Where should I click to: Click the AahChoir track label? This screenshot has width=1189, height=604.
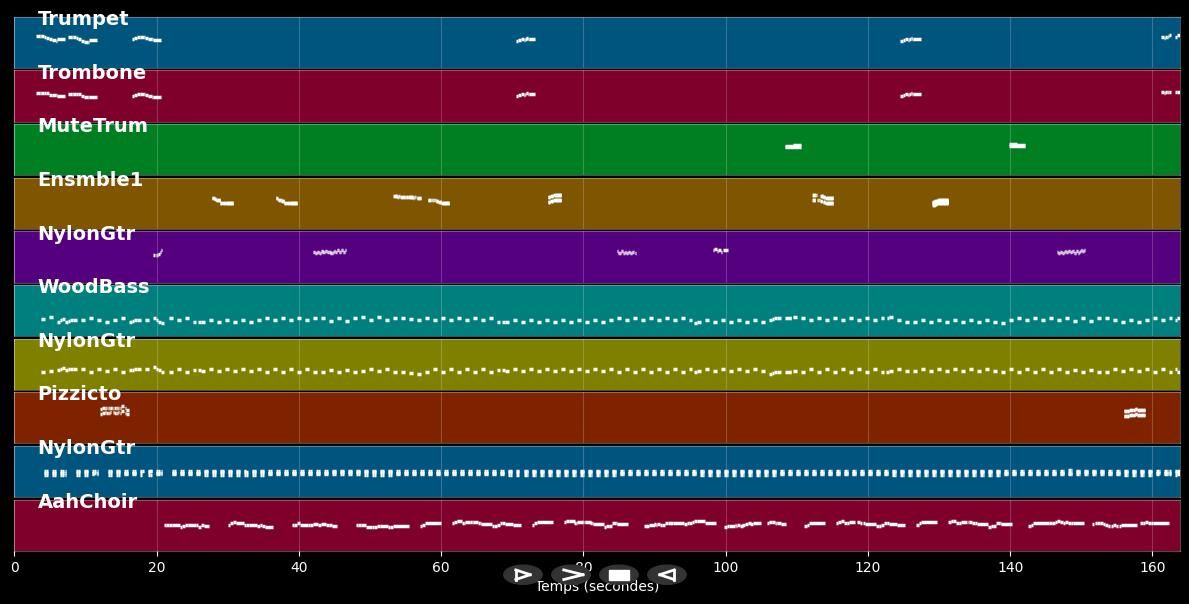pyautogui.click(x=87, y=502)
